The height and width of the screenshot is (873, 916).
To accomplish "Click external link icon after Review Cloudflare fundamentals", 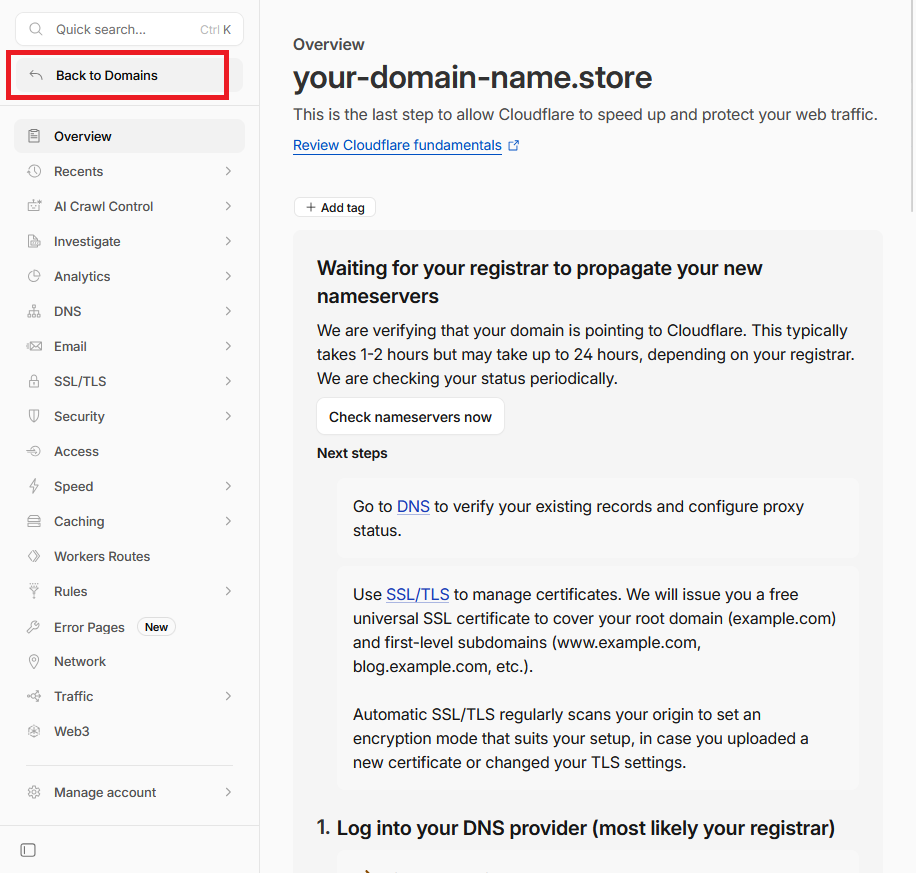I will point(513,146).
